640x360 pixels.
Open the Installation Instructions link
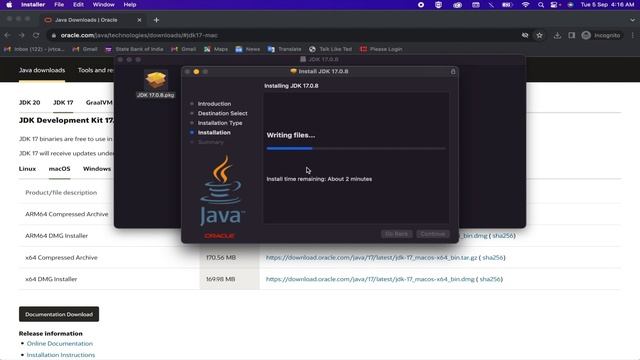pos(61,355)
